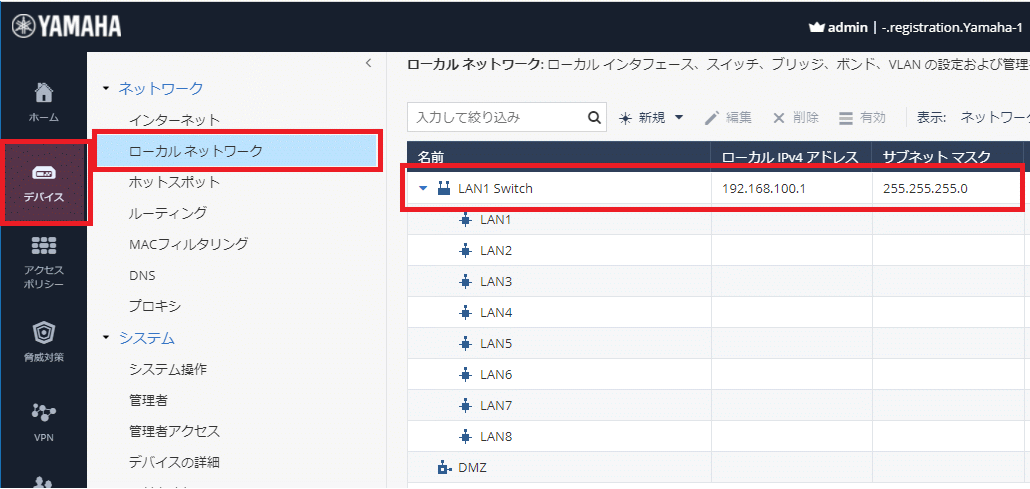Viewport: 1030px width, 489px height.
Task: Collapse the システム section
Action: 106,338
